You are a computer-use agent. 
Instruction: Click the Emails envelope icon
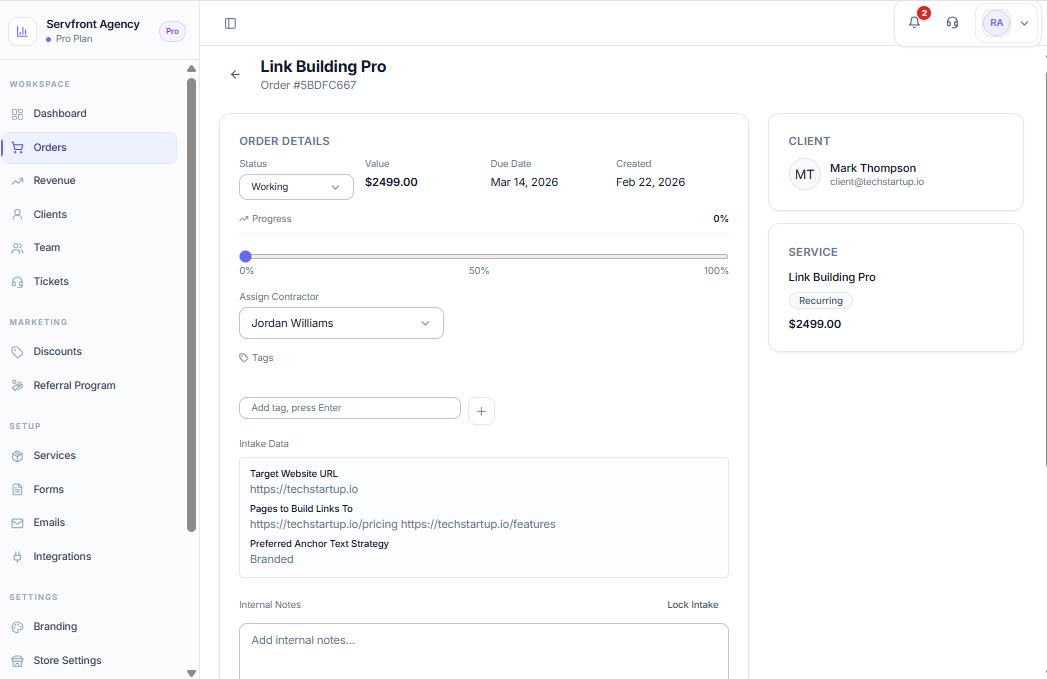click(x=17, y=523)
